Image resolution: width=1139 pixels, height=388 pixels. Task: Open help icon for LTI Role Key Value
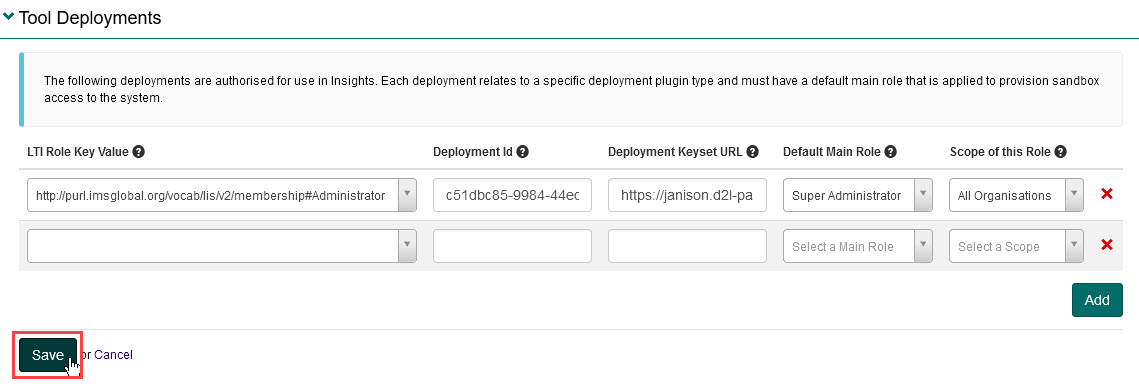tap(139, 152)
